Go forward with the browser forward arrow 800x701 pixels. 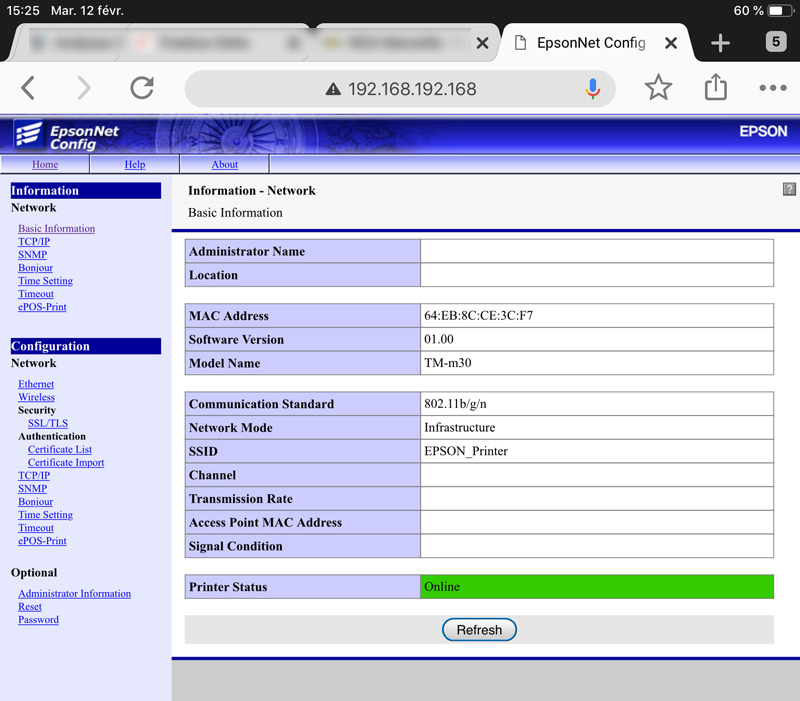[x=84, y=88]
